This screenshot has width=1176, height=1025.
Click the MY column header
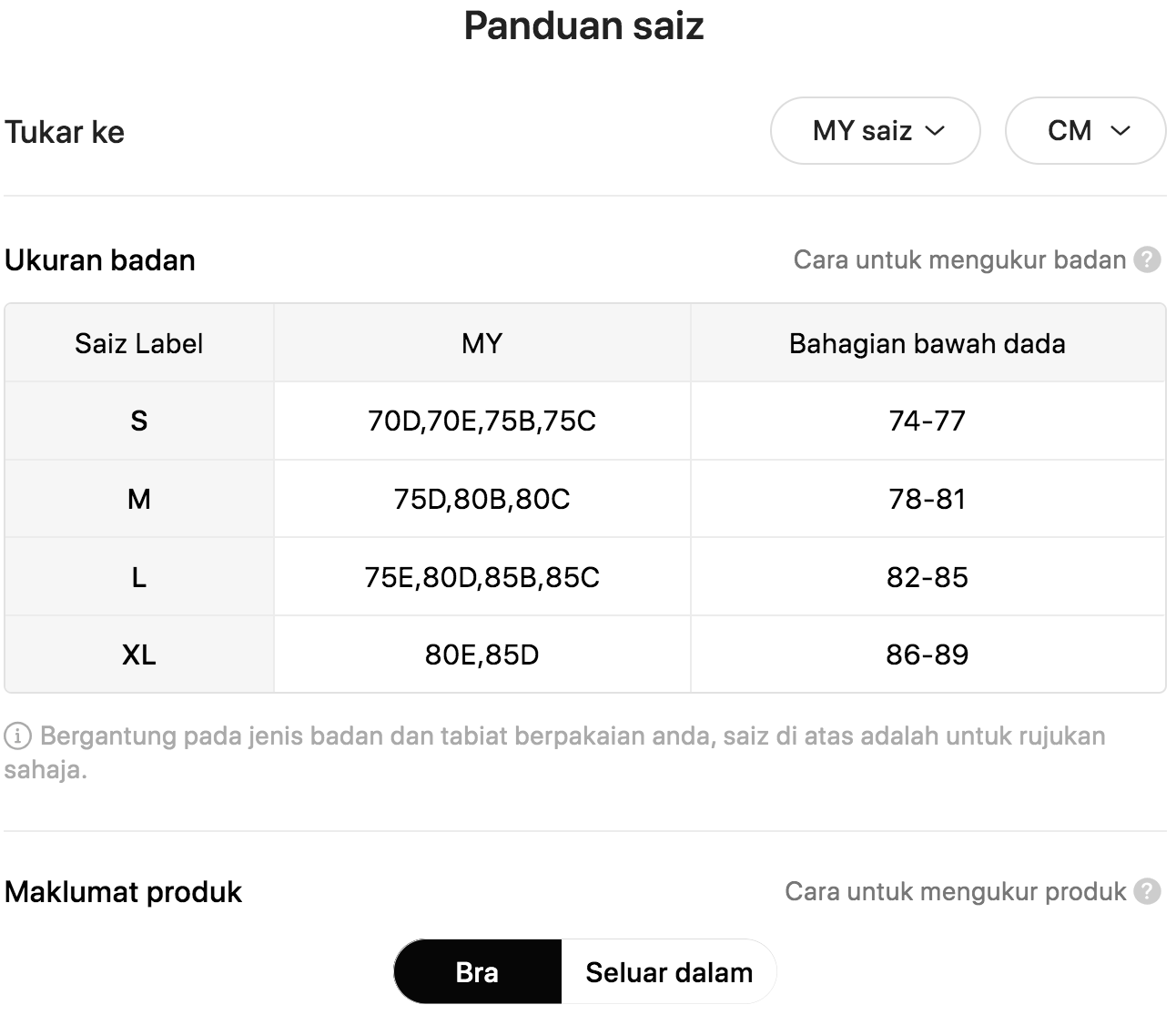click(482, 343)
